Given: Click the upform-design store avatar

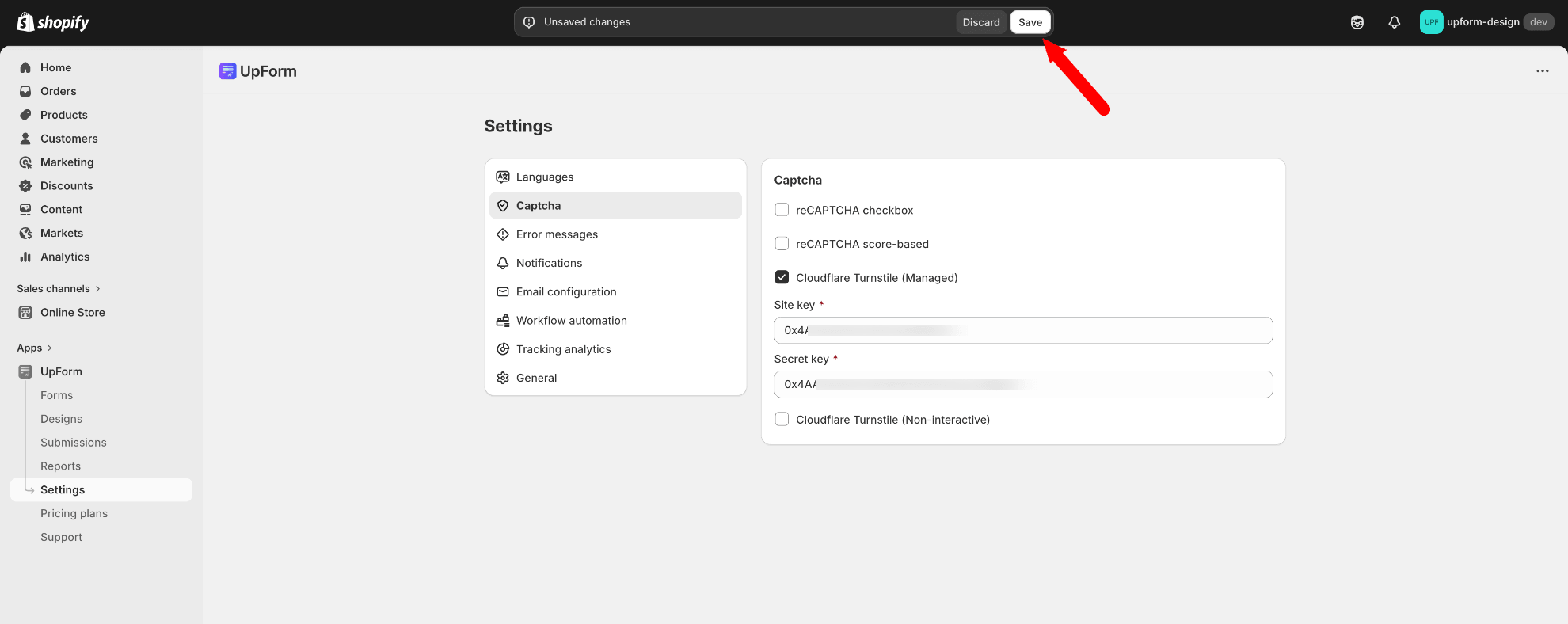Looking at the screenshot, I should 1431,22.
